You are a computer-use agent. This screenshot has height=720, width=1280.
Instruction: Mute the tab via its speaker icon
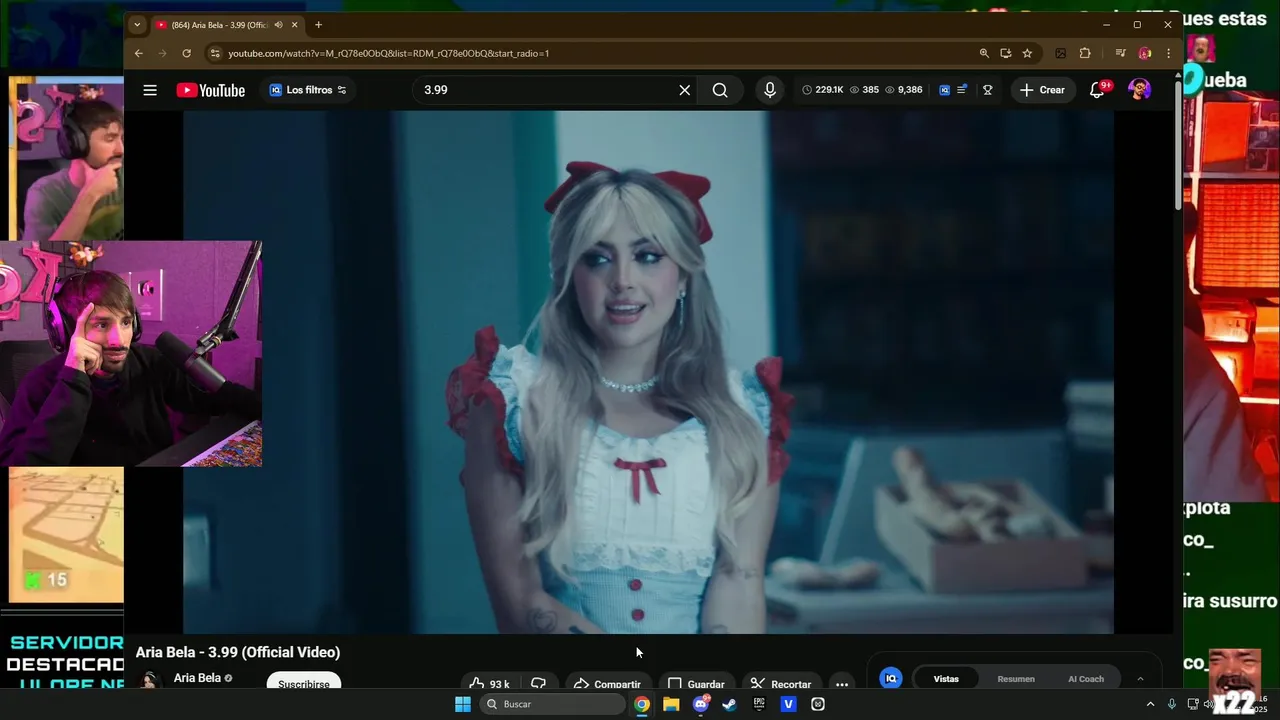279,25
